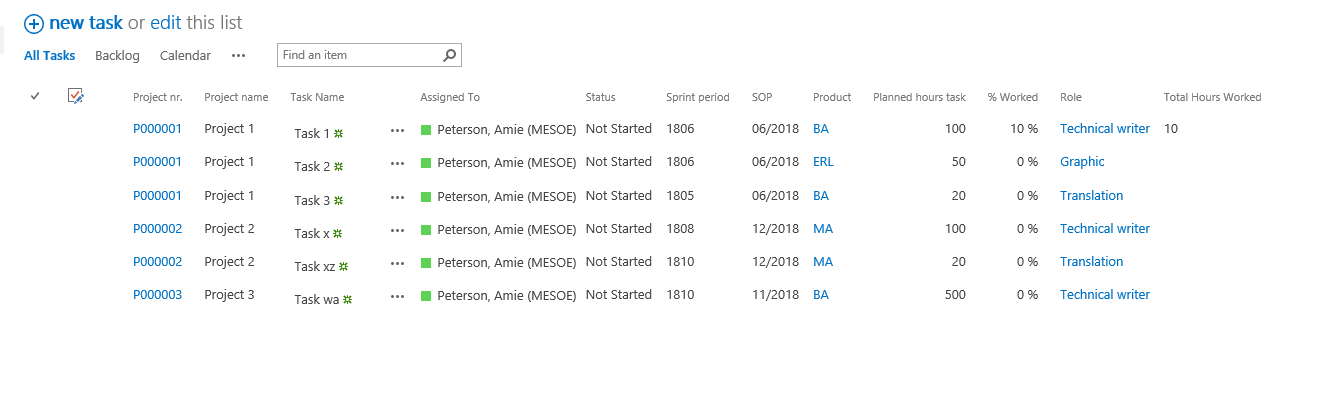Expand more views ellipsis beside Calendar
The width and height of the screenshot is (1326, 403).
pos(238,56)
